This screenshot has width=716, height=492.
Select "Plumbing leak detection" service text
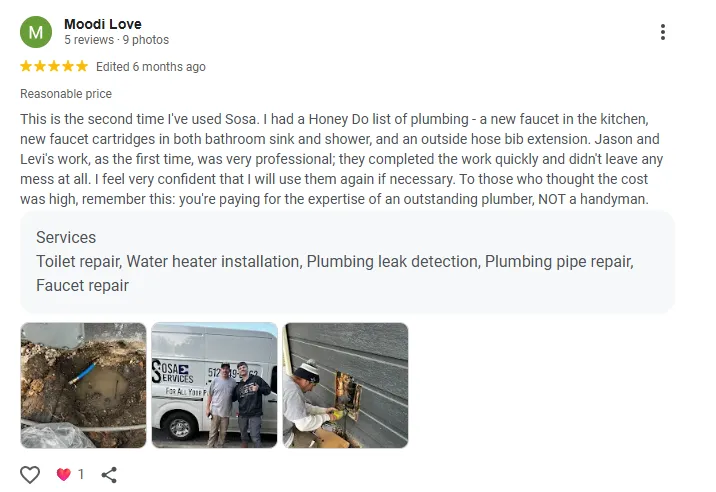coord(394,262)
